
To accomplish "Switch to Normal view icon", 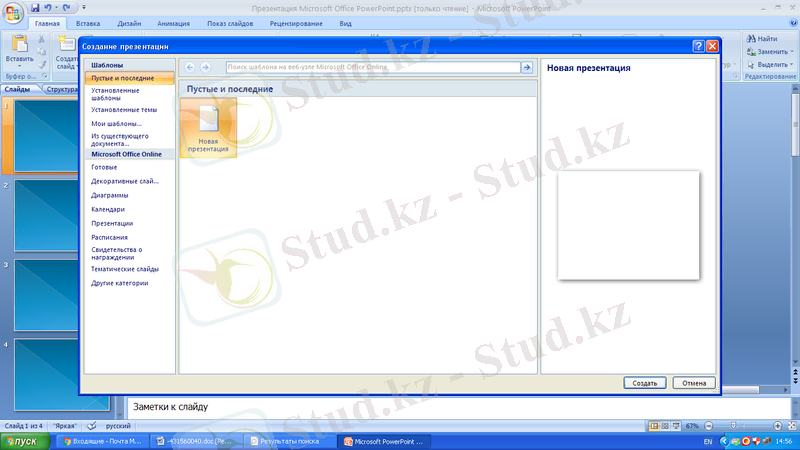I will click(654, 426).
